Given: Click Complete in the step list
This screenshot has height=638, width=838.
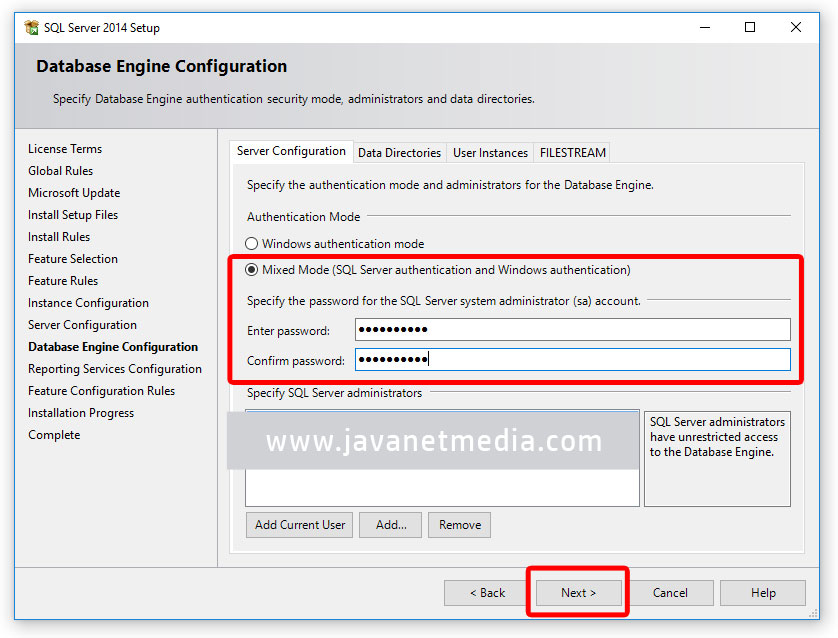Looking at the screenshot, I should tap(54, 435).
